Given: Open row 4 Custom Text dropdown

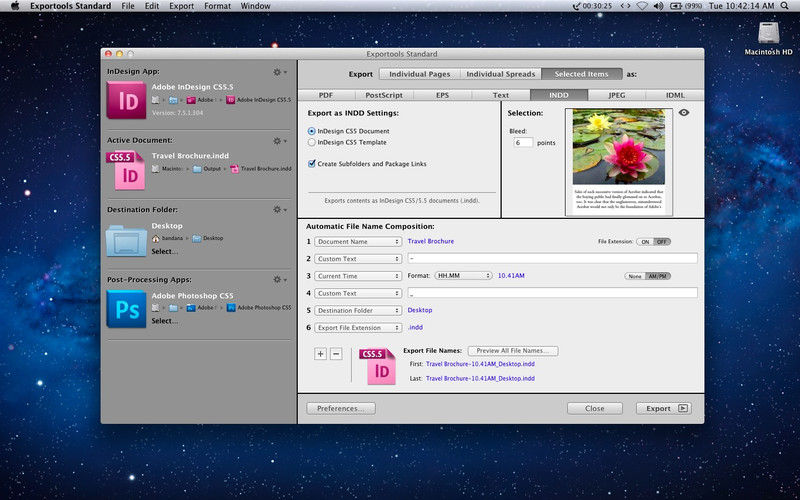Looking at the screenshot, I should [358, 293].
